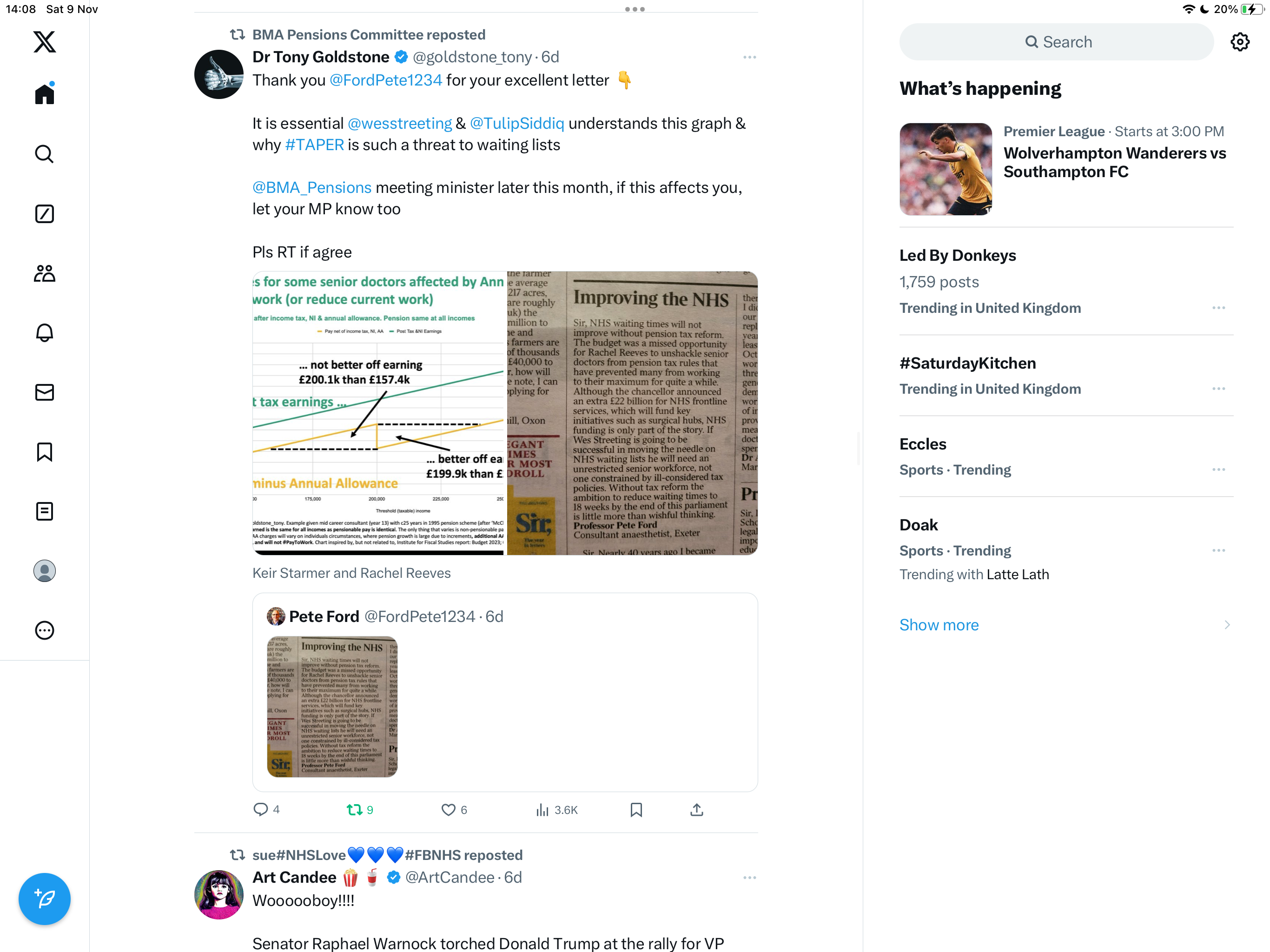Open Notifications bell in sidebar

click(x=44, y=332)
